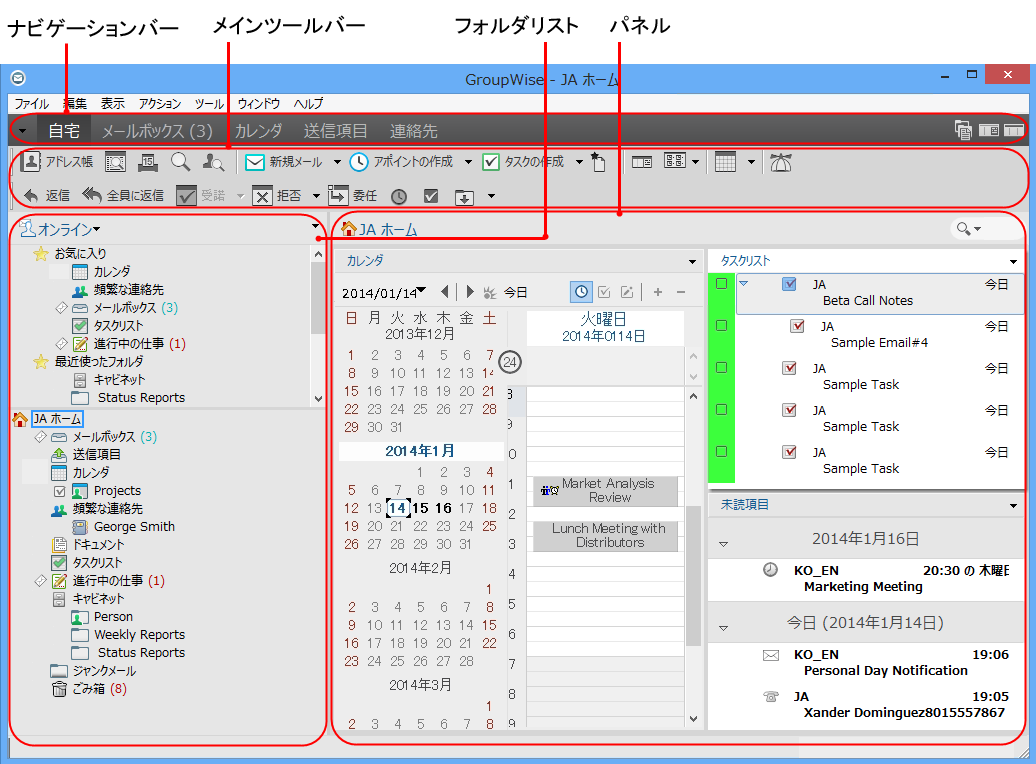Select the Weekly Reports folder

point(129,635)
